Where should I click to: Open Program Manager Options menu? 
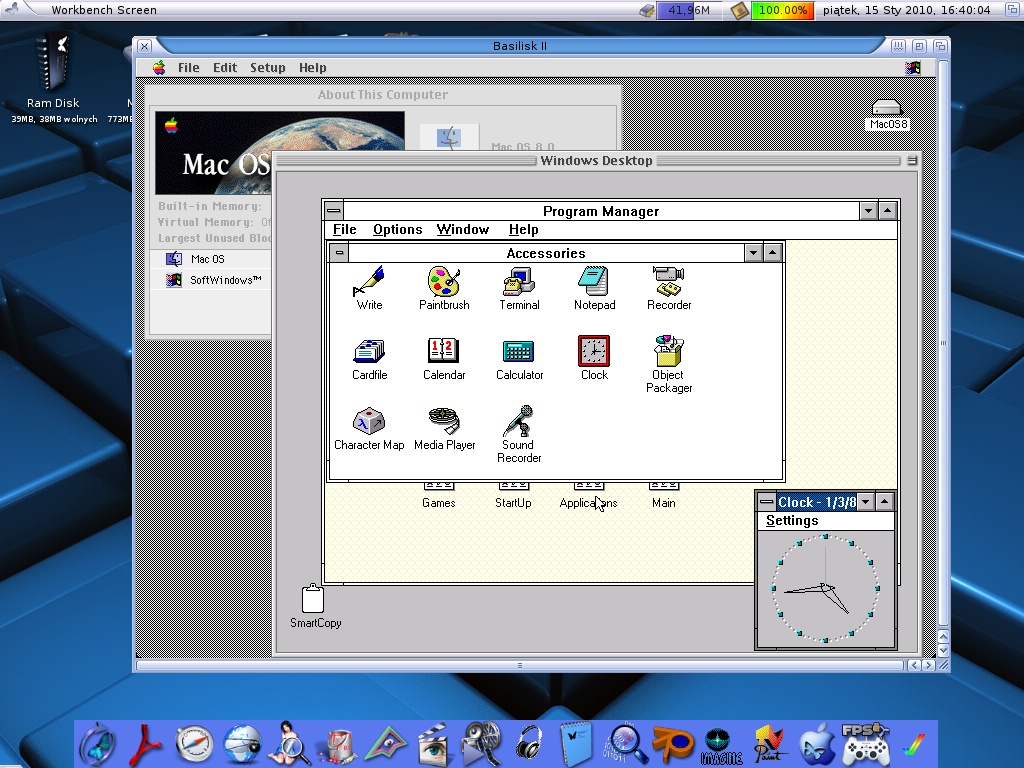pyautogui.click(x=397, y=229)
